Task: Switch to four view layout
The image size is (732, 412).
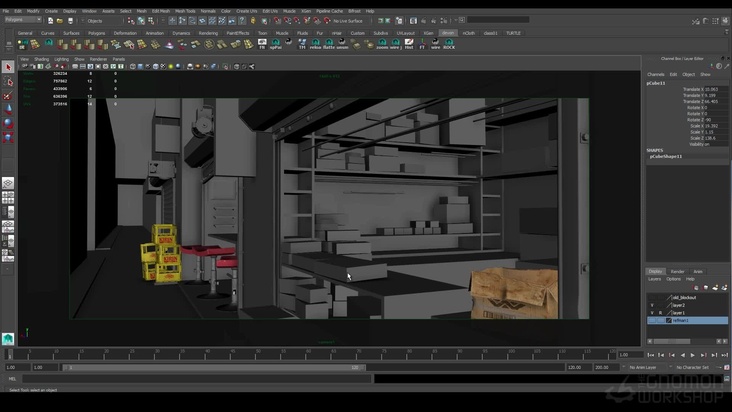Action: click(8, 198)
